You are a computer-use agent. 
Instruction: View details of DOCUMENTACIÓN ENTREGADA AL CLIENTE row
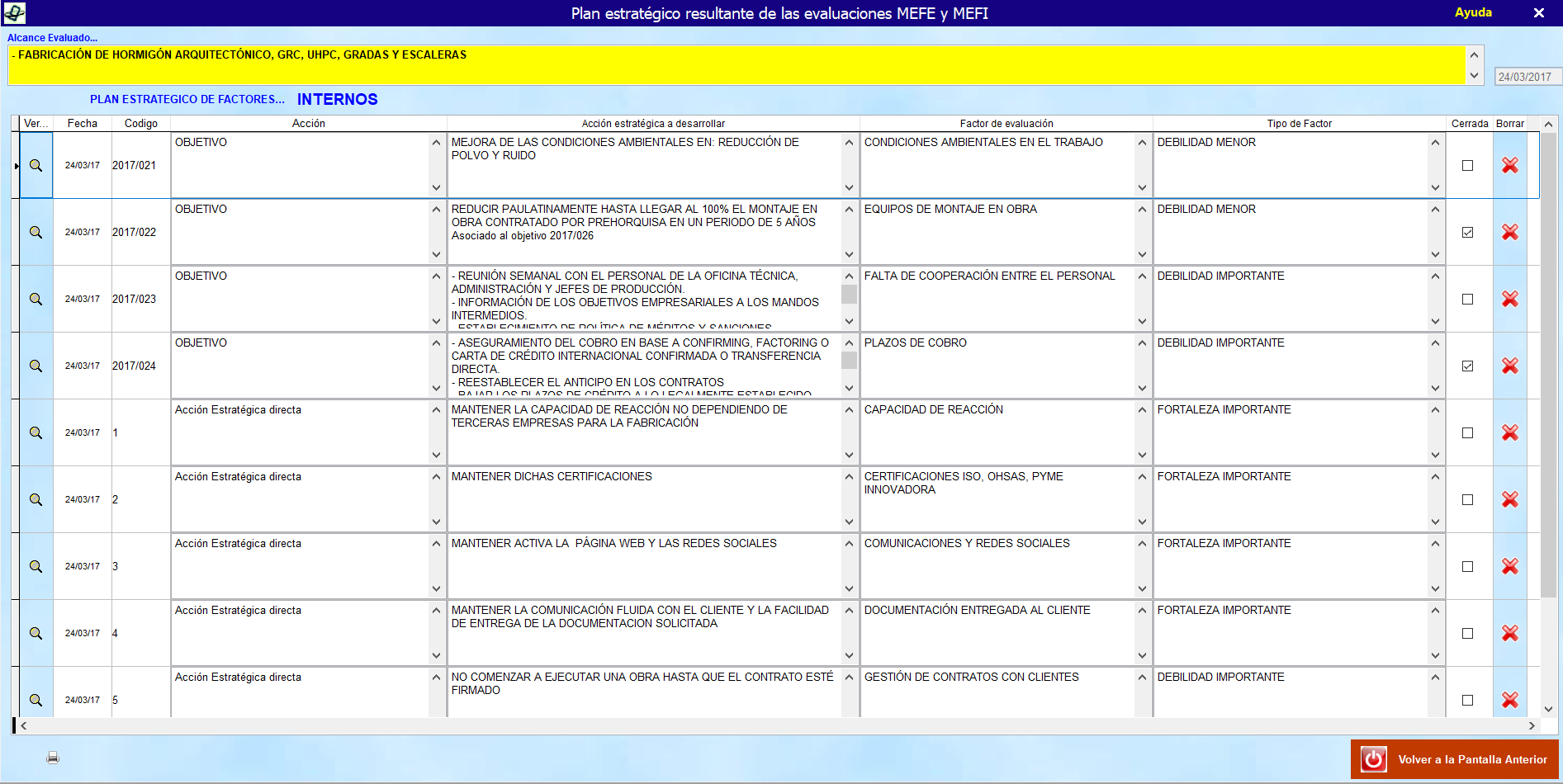point(36,633)
